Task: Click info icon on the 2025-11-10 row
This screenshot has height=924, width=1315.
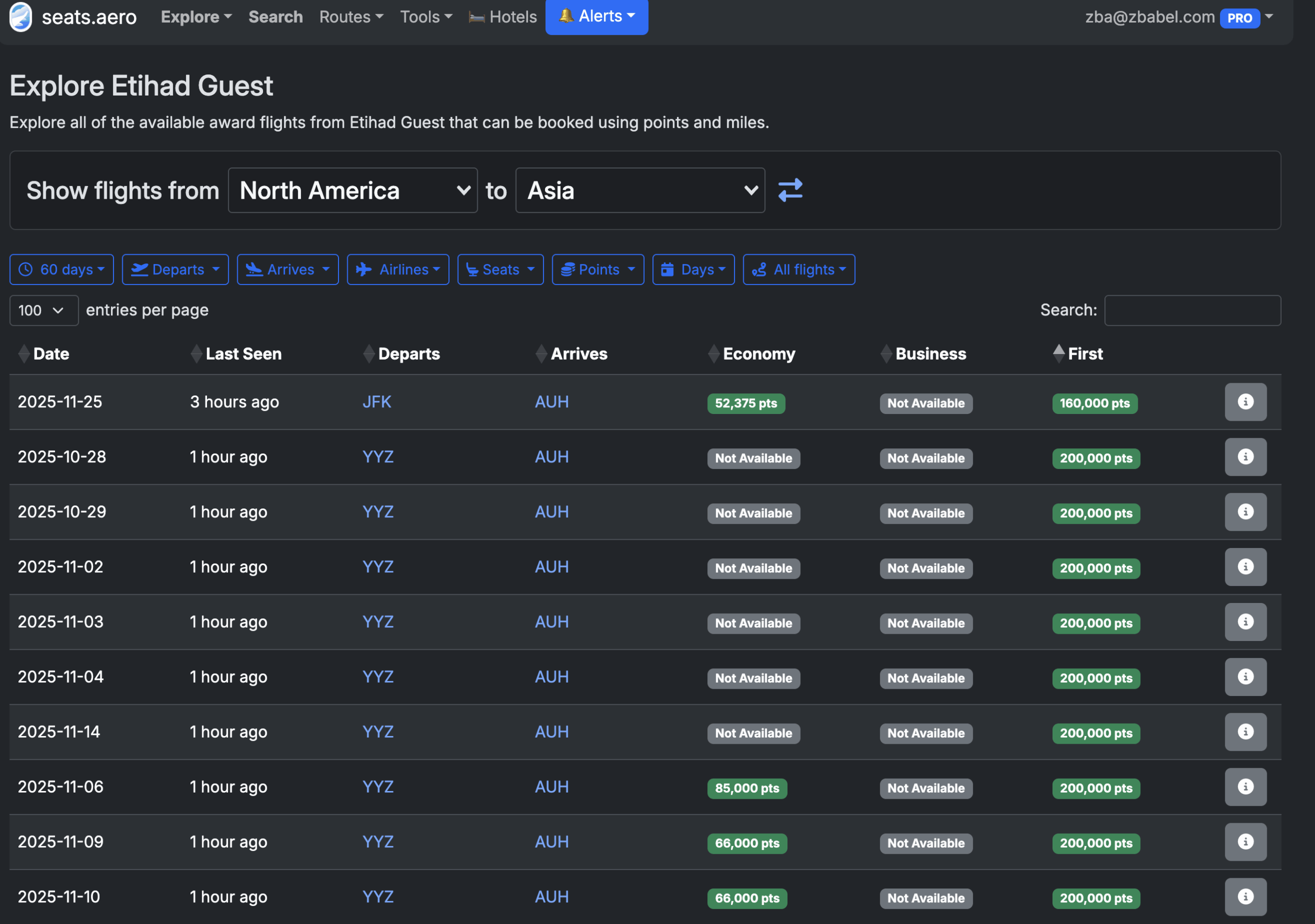Action: [x=1245, y=897]
